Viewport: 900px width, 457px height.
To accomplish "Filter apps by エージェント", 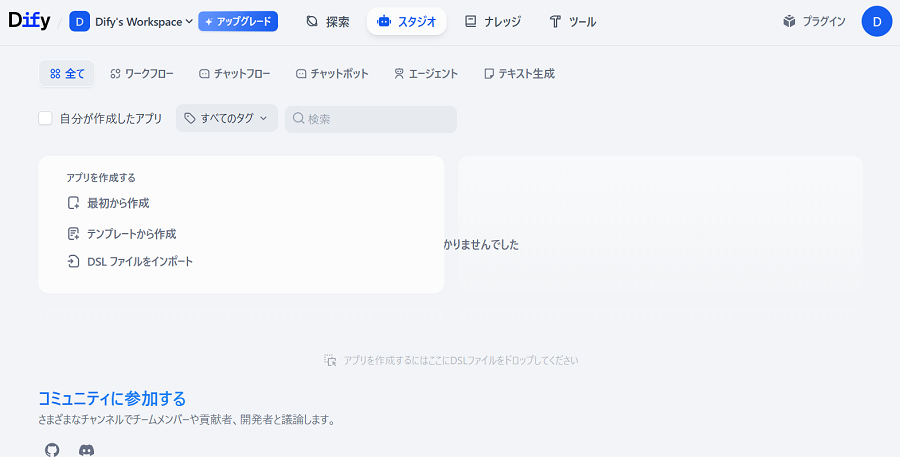I will (426, 74).
